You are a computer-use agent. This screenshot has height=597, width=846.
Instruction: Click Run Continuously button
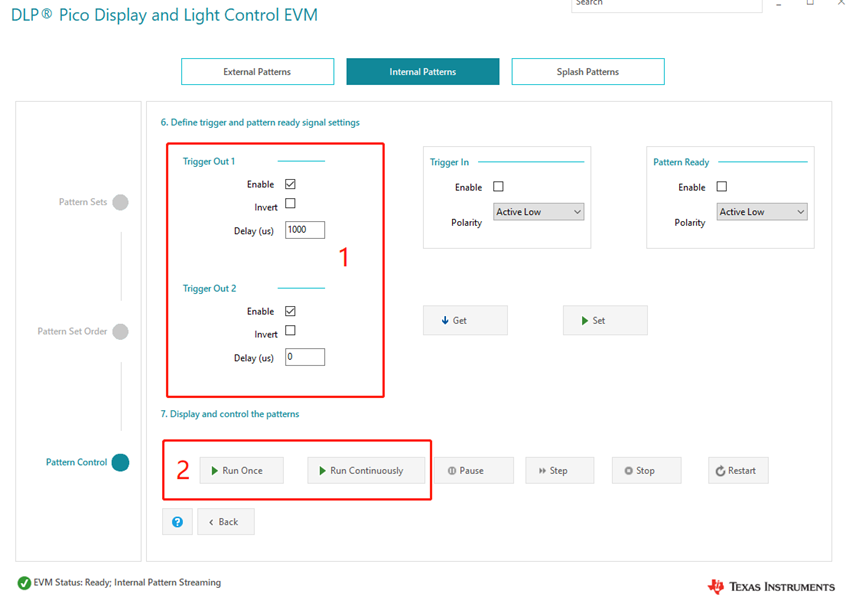[x=366, y=470]
